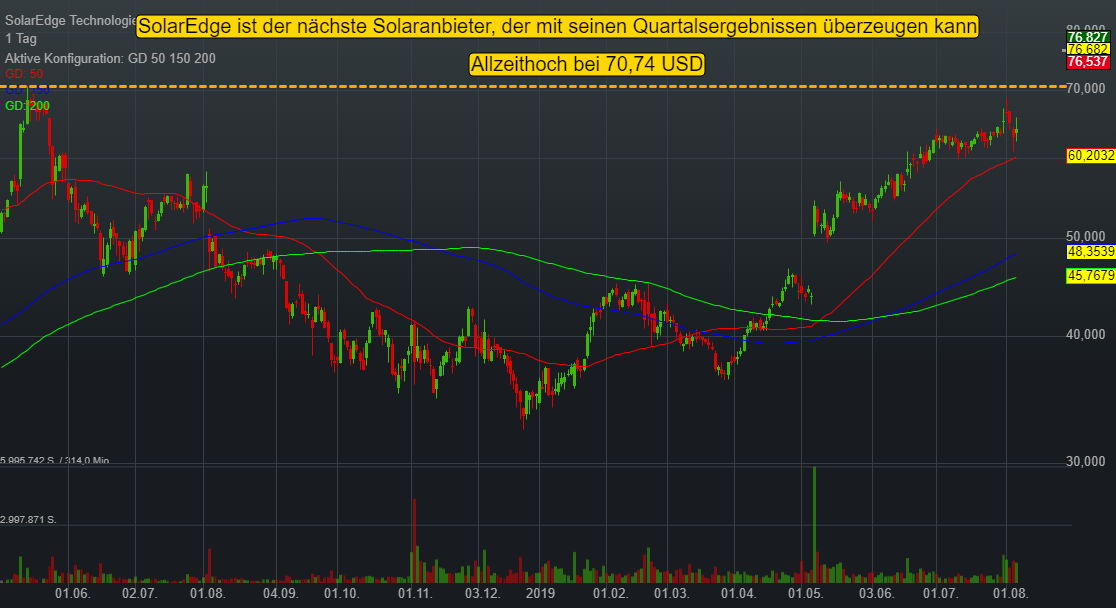Click the 01.10. date on time axis
This screenshot has height=608, width=1116.
tap(342, 593)
